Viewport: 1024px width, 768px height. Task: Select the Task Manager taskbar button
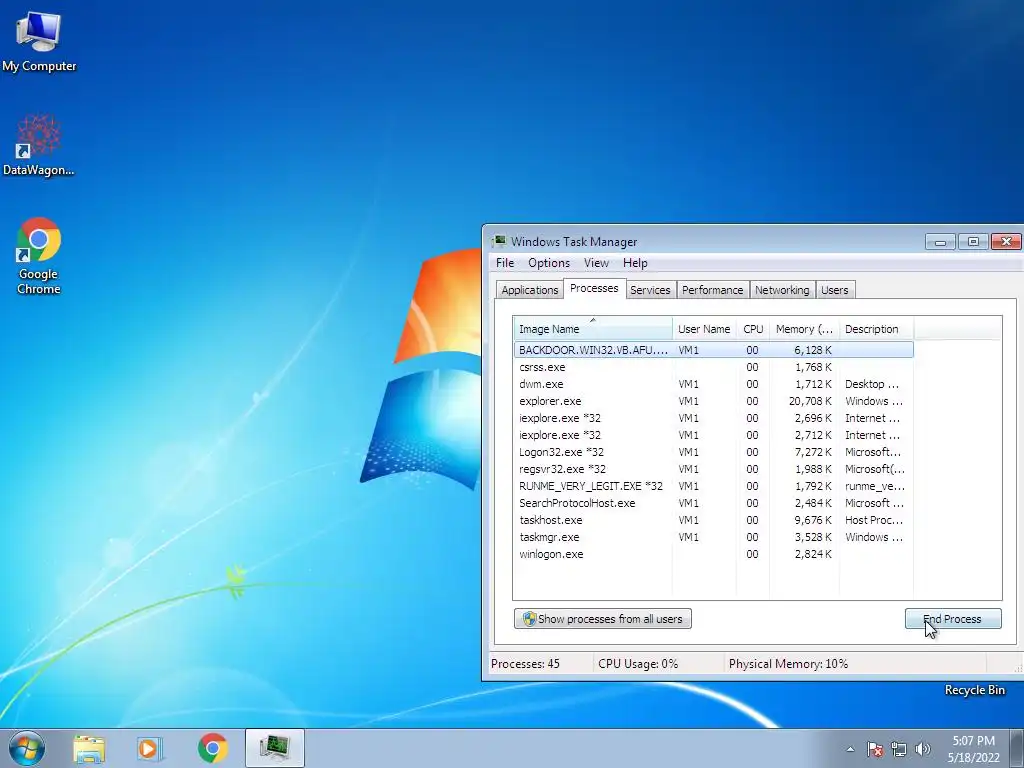[275, 748]
